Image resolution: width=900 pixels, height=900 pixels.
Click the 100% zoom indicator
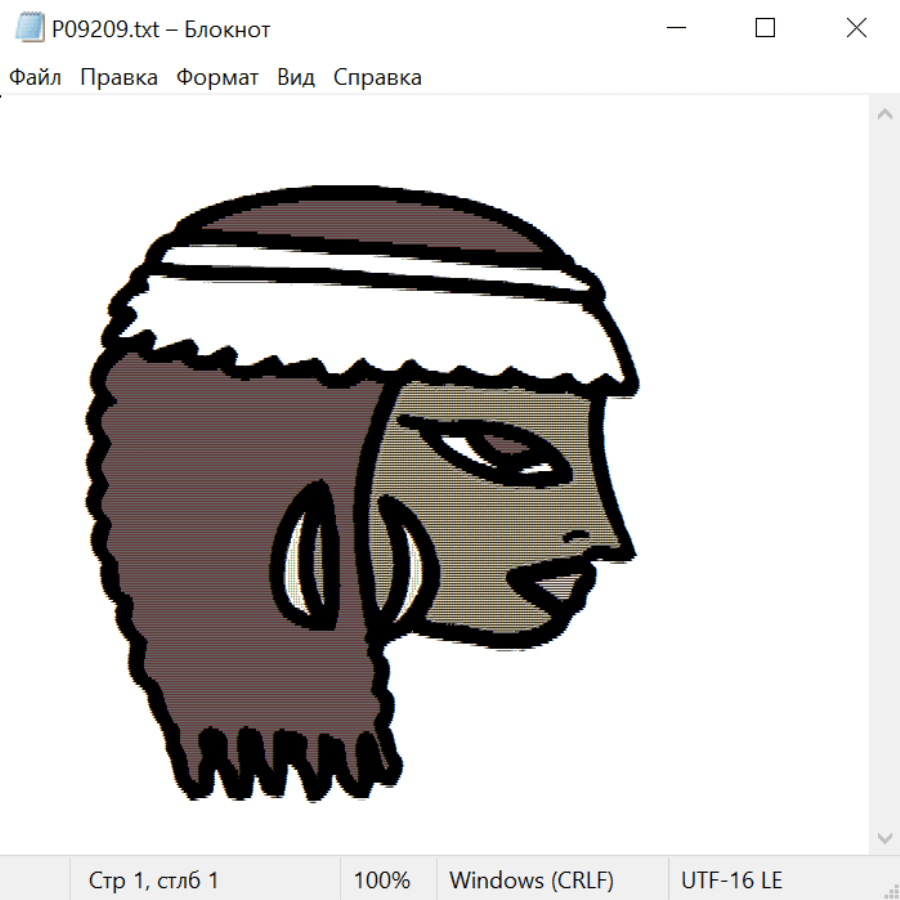pos(382,880)
